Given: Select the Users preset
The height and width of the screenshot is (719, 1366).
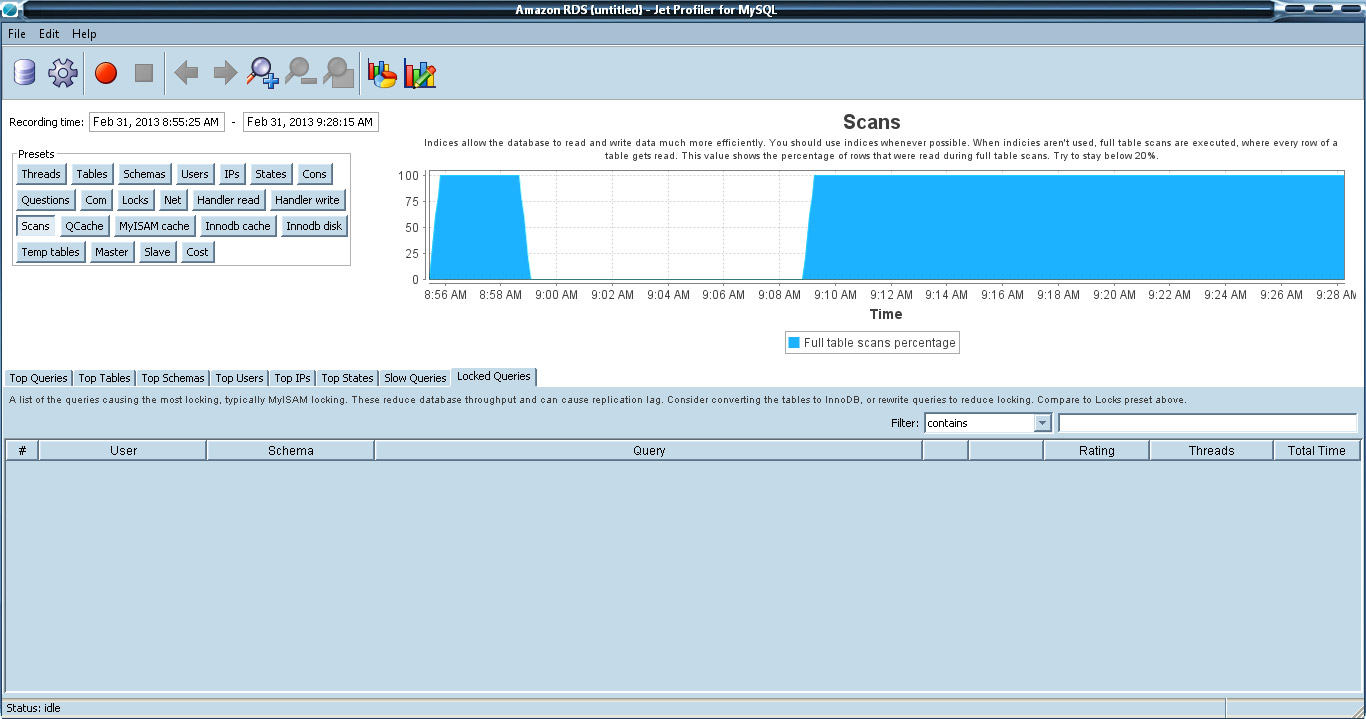Looking at the screenshot, I should pyautogui.click(x=195, y=174).
